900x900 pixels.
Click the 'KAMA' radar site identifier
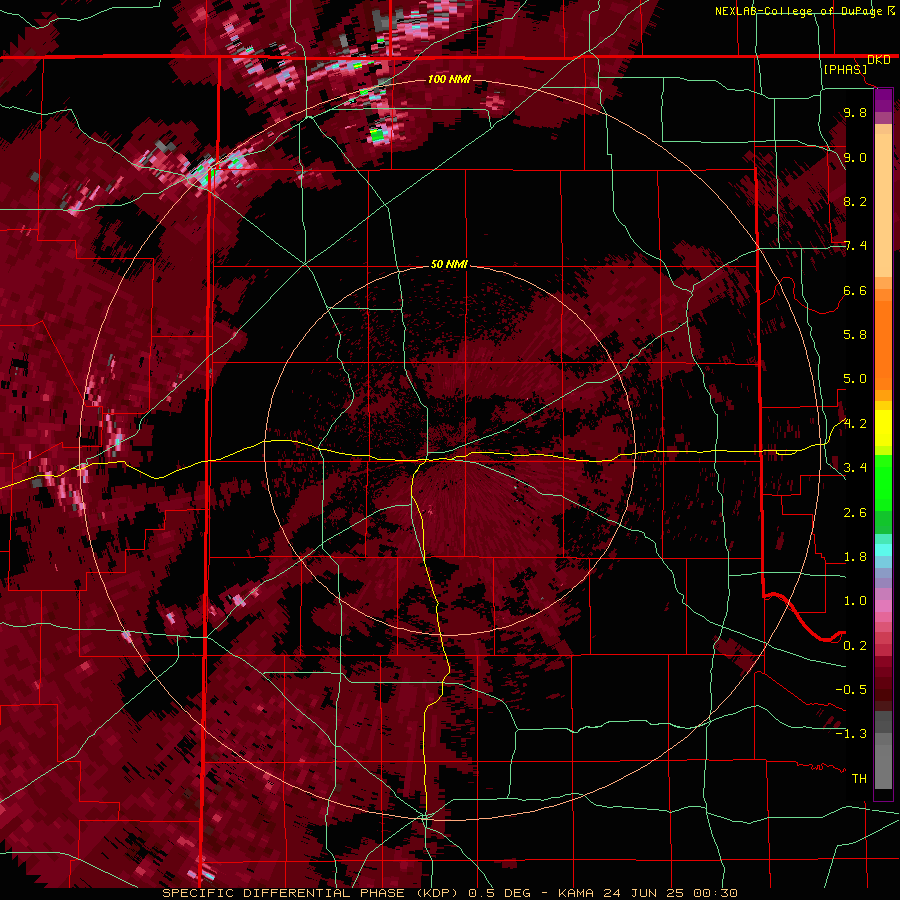click(x=577, y=893)
